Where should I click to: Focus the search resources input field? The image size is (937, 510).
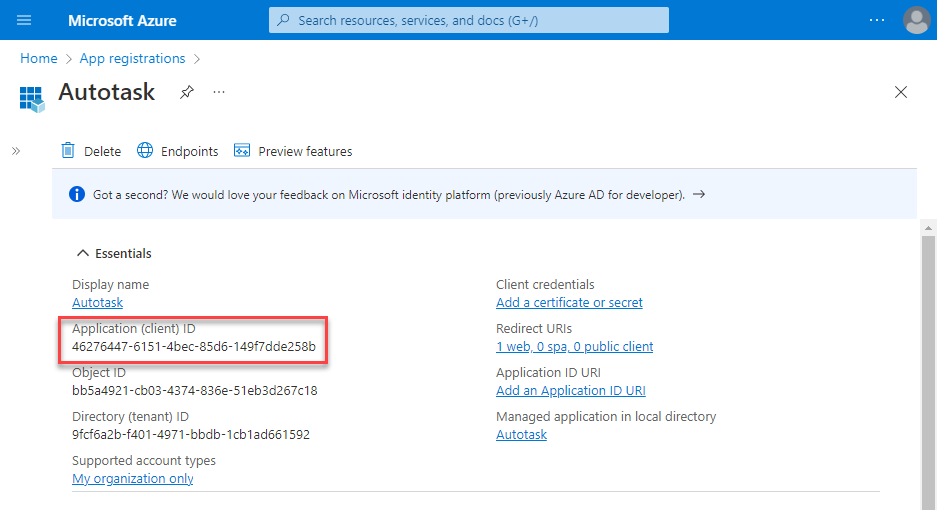pyautogui.click(x=470, y=20)
